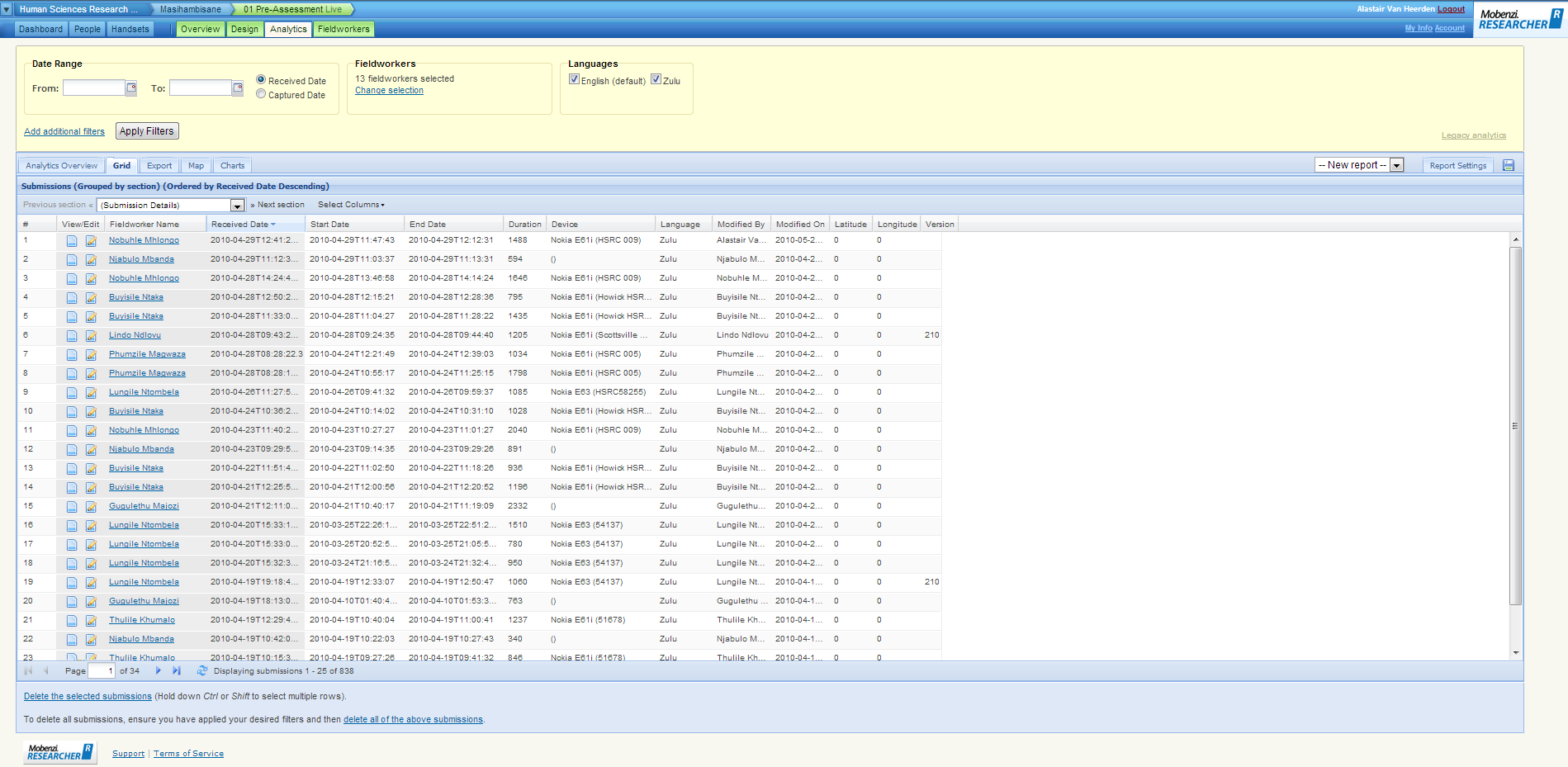Image resolution: width=1568 pixels, height=767 pixels.
Task: Jump to the last page of submissions
Action: pos(177,671)
